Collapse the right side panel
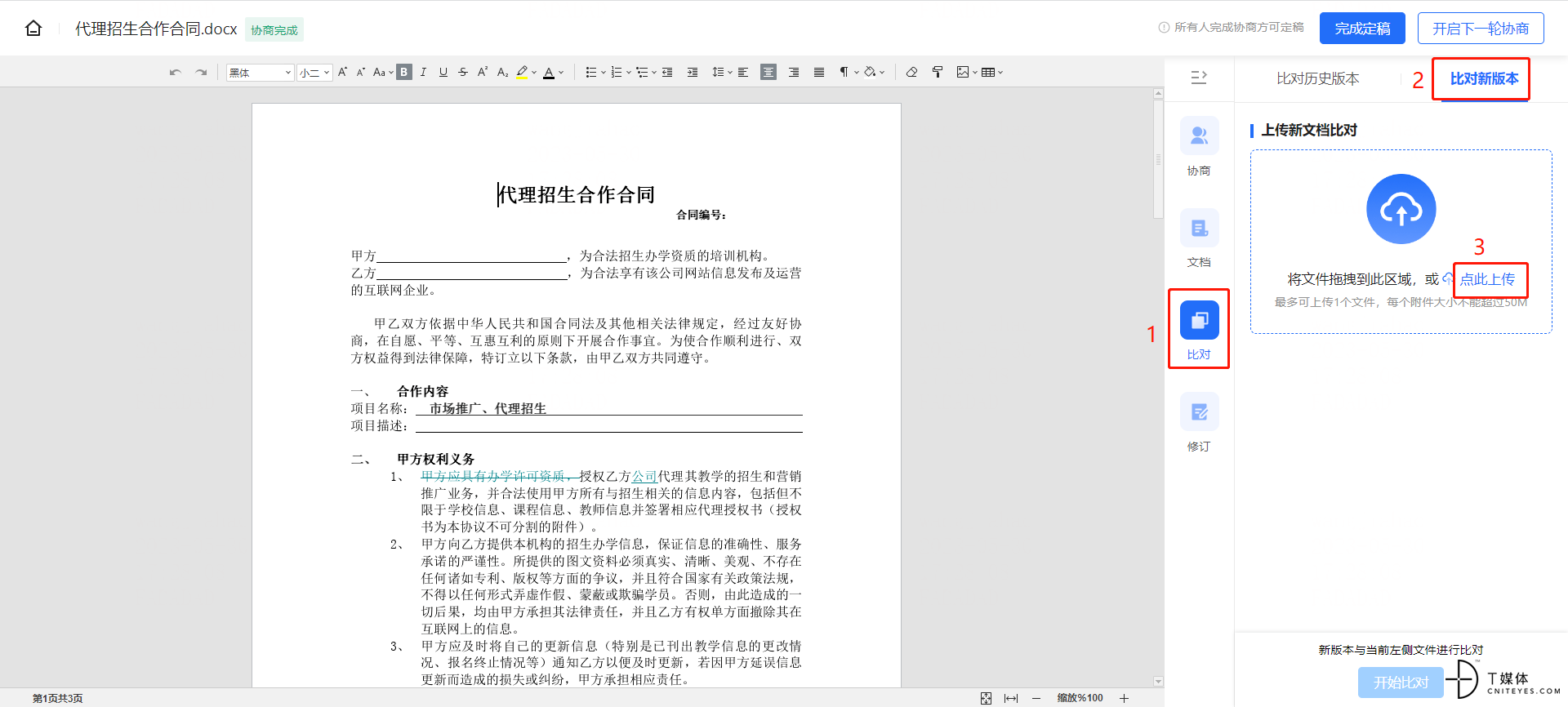Screen dimensions: 1568x707 coord(1199,78)
